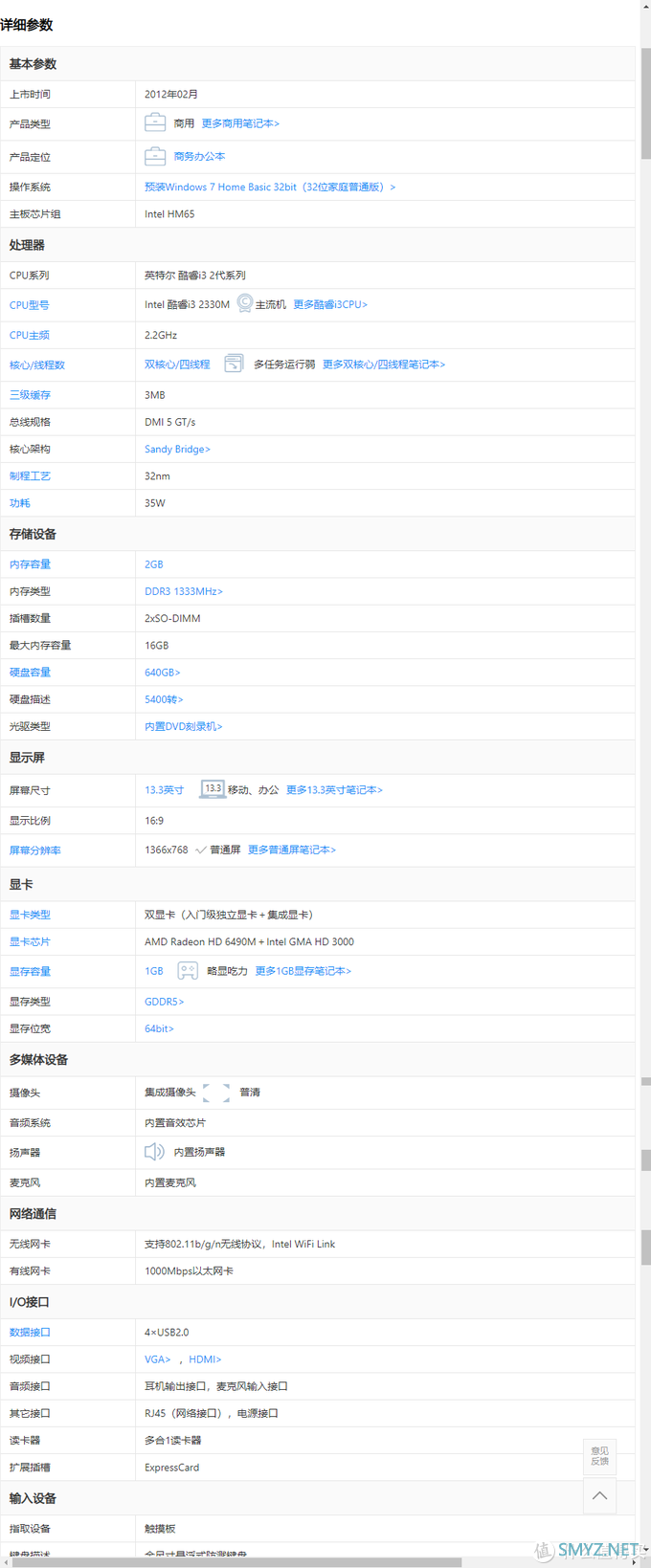
Task: Click the 显卡类型 parameter label
Action: click(x=31, y=916)
